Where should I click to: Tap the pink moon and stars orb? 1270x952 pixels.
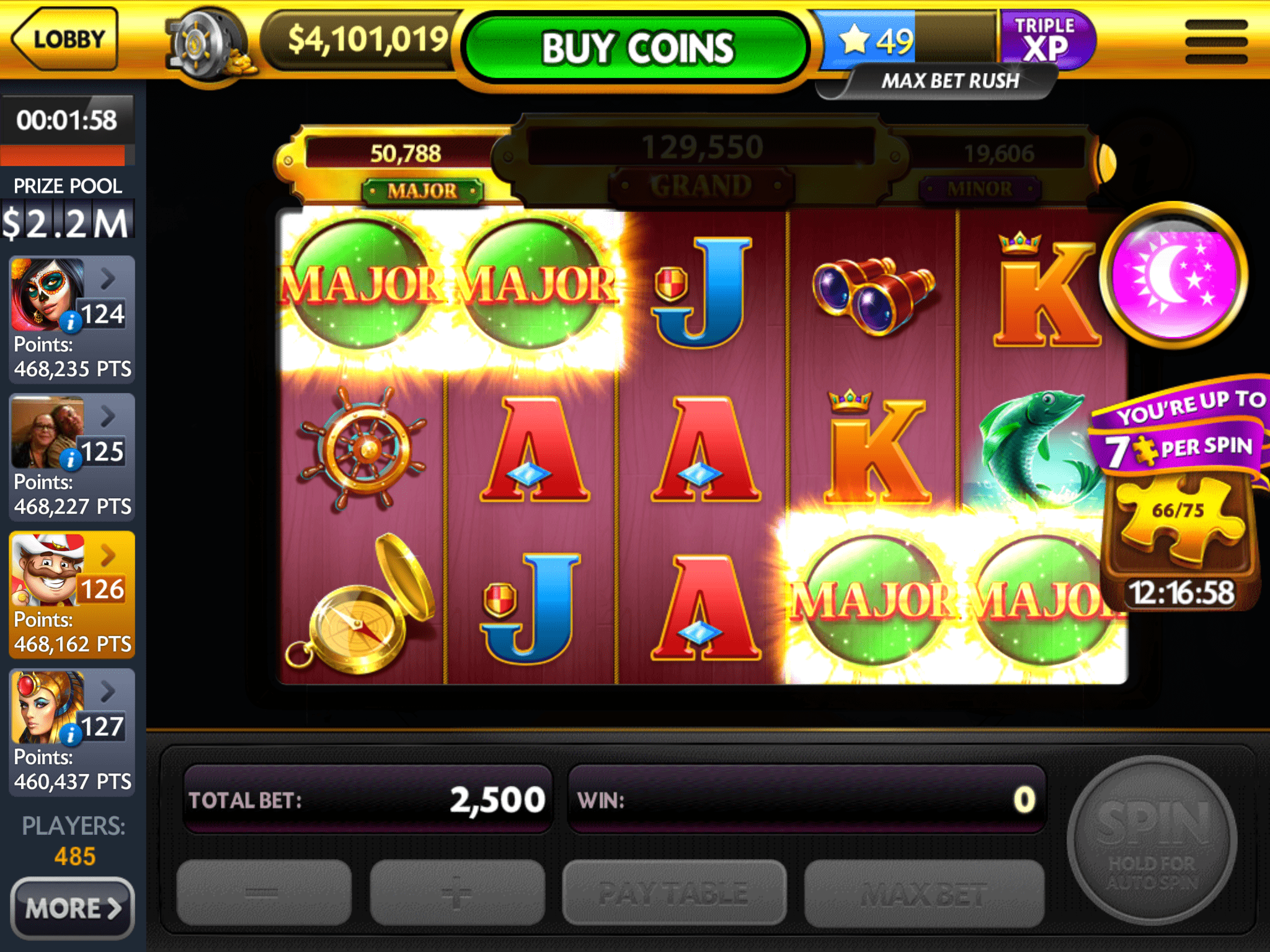1174,275
